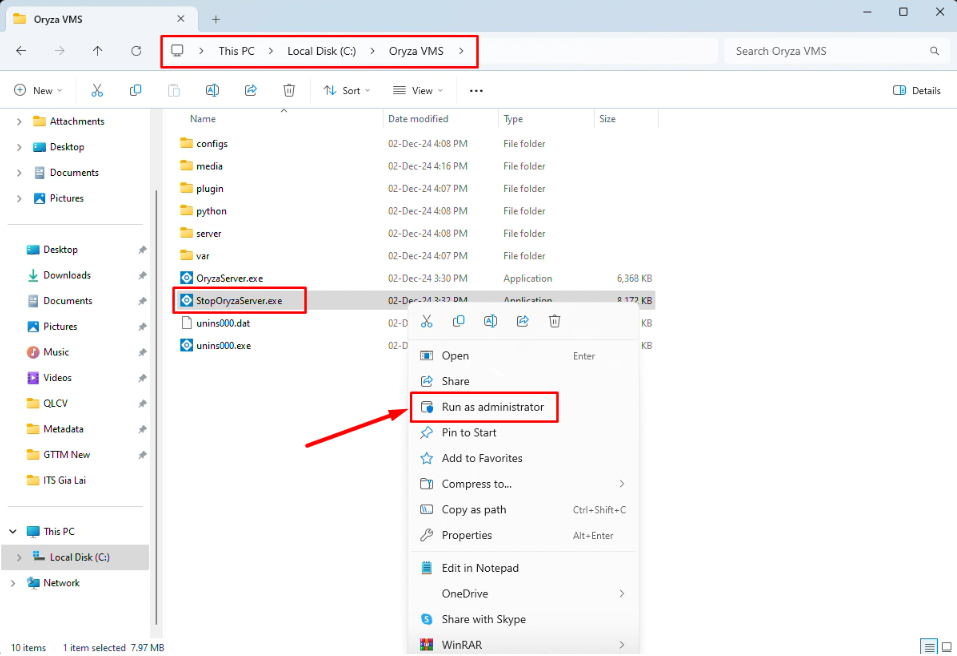
Task: Click the Paste icon in the toolbar
Action: pos(174,90)
